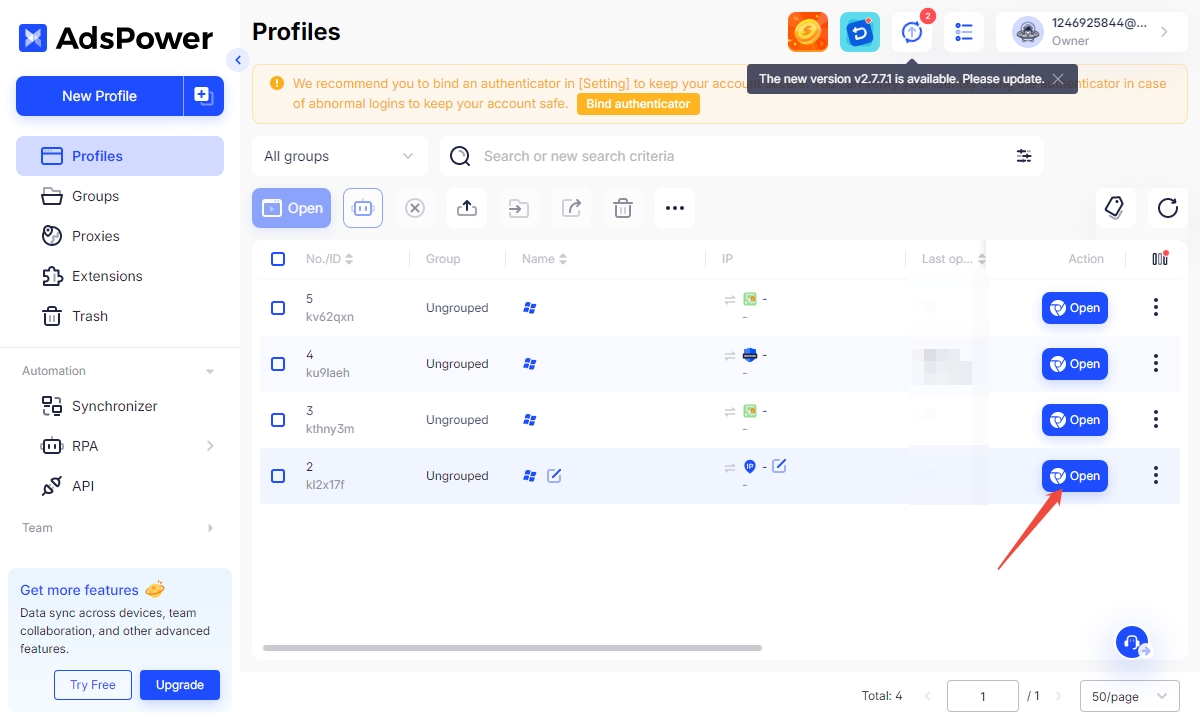This screenshot has width=1200, height=720.
Task: Open the more actions ellipsis in toolbar
Action: click(x=675, y=208)
